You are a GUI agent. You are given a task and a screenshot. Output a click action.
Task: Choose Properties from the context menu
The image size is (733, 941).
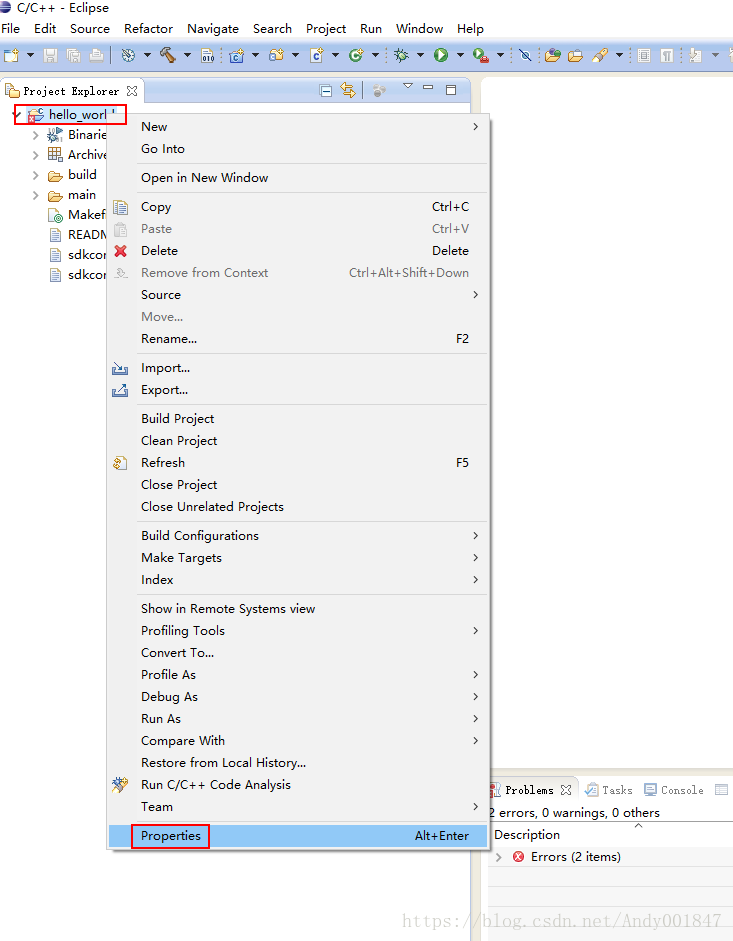coord(298,835)
